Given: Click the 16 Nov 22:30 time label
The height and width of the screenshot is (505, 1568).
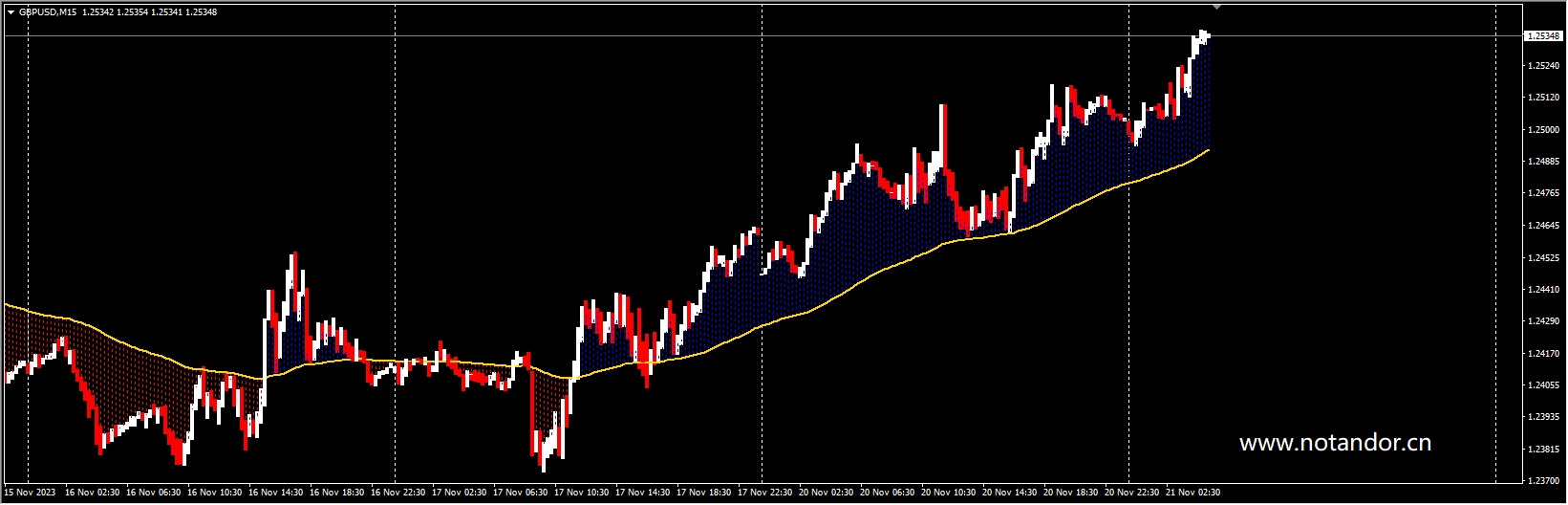Looking at the screenshot, I should coord(398,494).
